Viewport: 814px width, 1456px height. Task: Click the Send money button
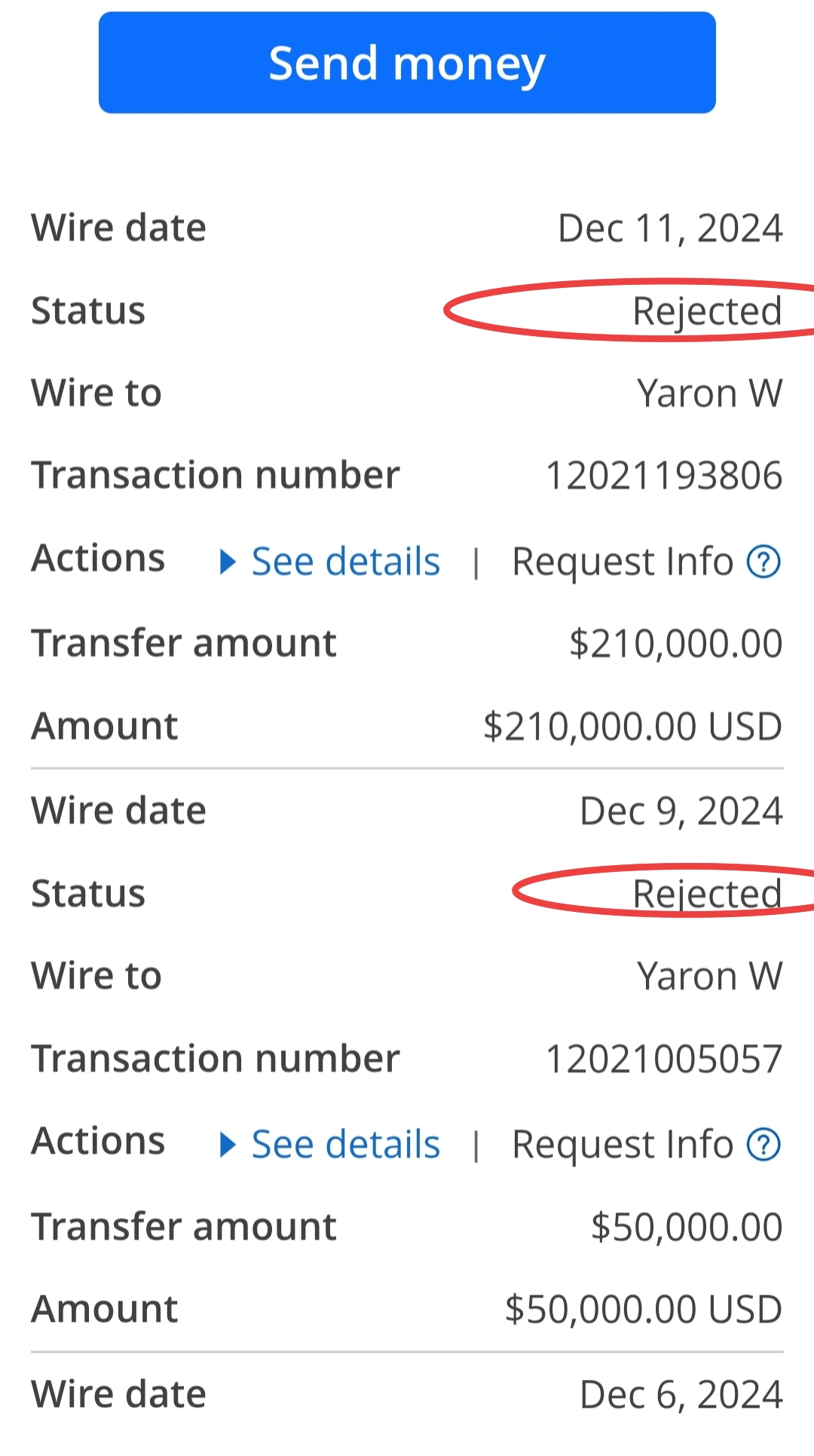[407, 63]
